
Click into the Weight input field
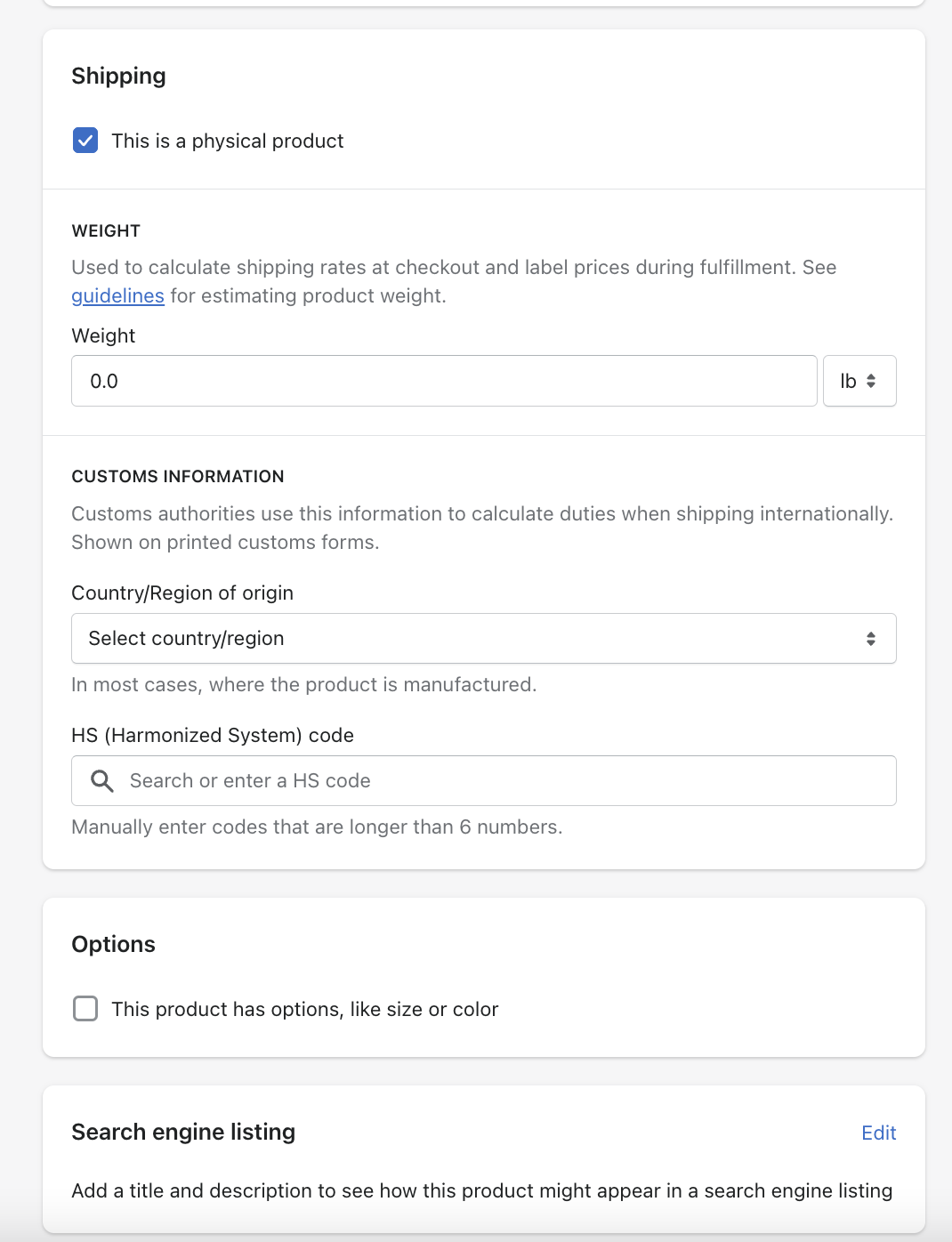click(443, 381)
